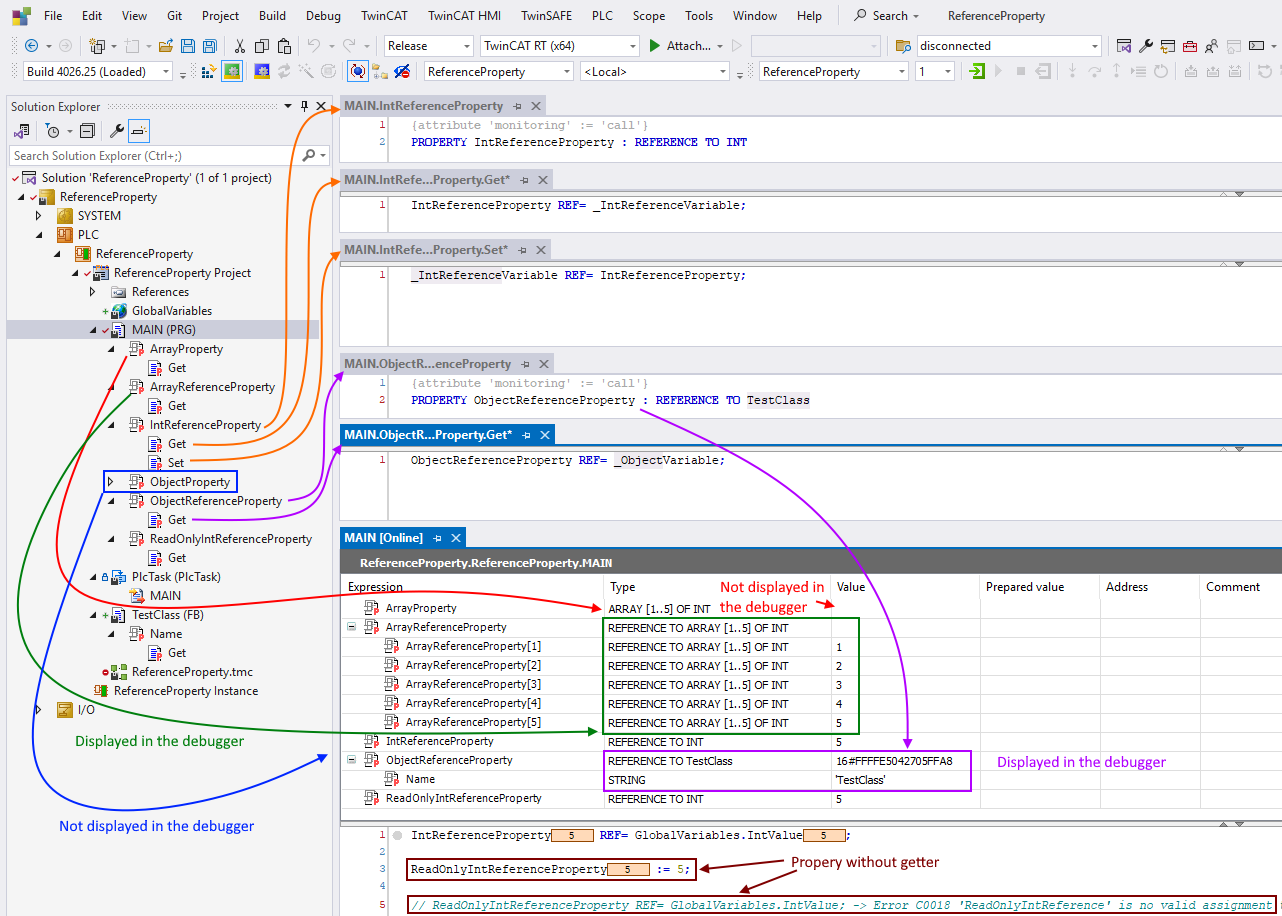
Task: Expand the I/O tree node
Action: [39, 710]
